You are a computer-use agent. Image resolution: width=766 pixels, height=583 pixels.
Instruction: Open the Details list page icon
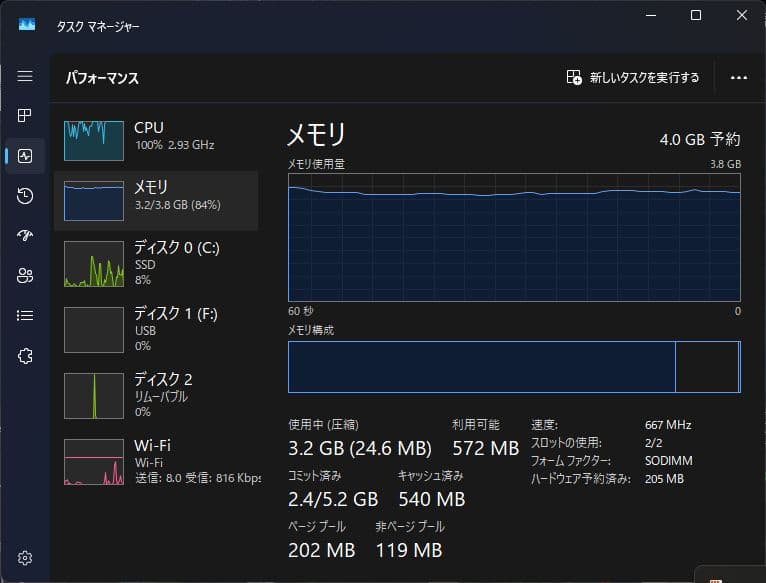click(25, 315)
